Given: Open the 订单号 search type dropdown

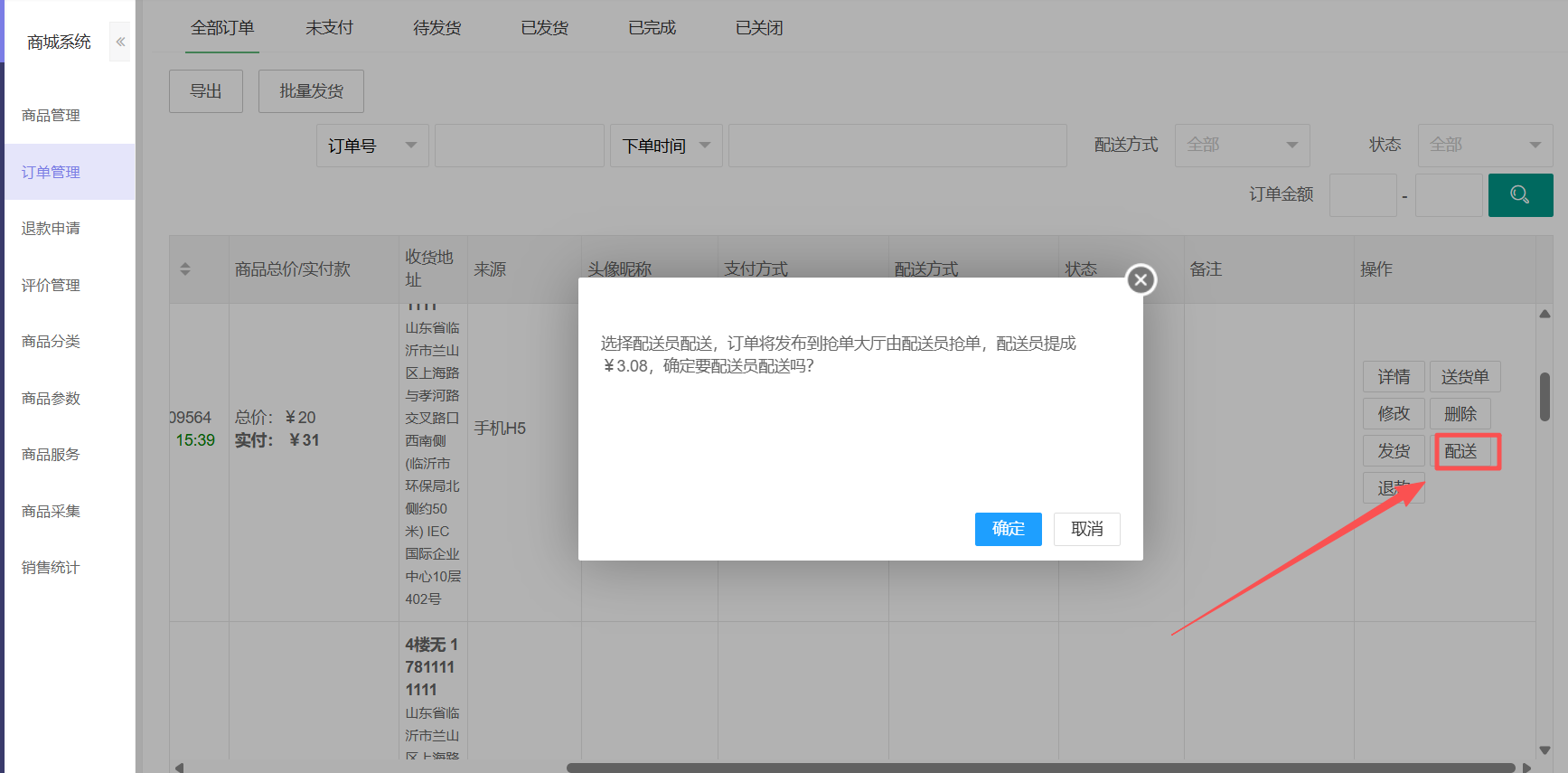Looking at the screenshot, I should click(x=371, y=146).
